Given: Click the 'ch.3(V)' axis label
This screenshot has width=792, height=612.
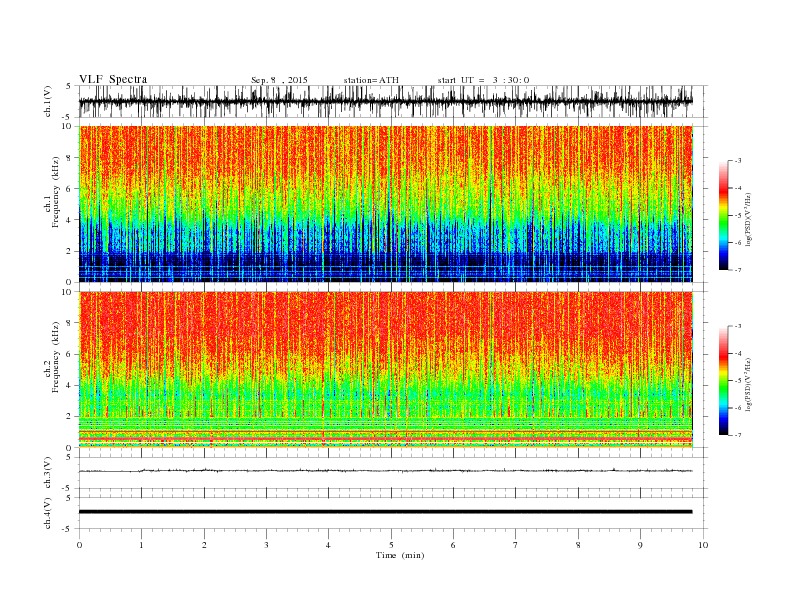Looking at the screenshot, I should 48,473.
